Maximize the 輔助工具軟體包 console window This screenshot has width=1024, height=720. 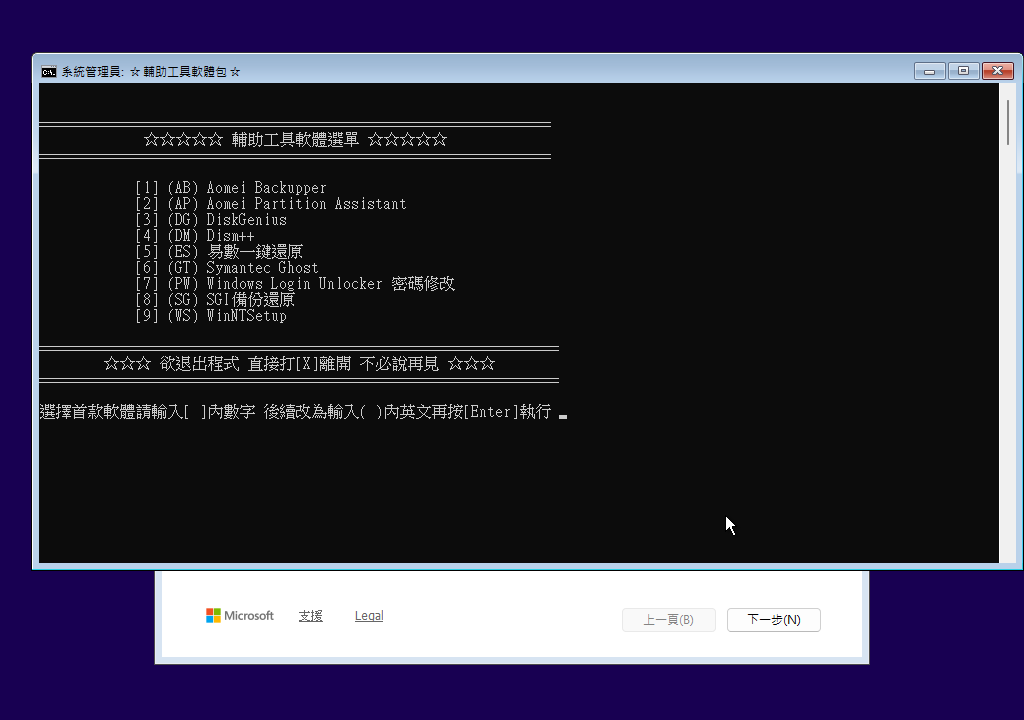pos(963,71)
